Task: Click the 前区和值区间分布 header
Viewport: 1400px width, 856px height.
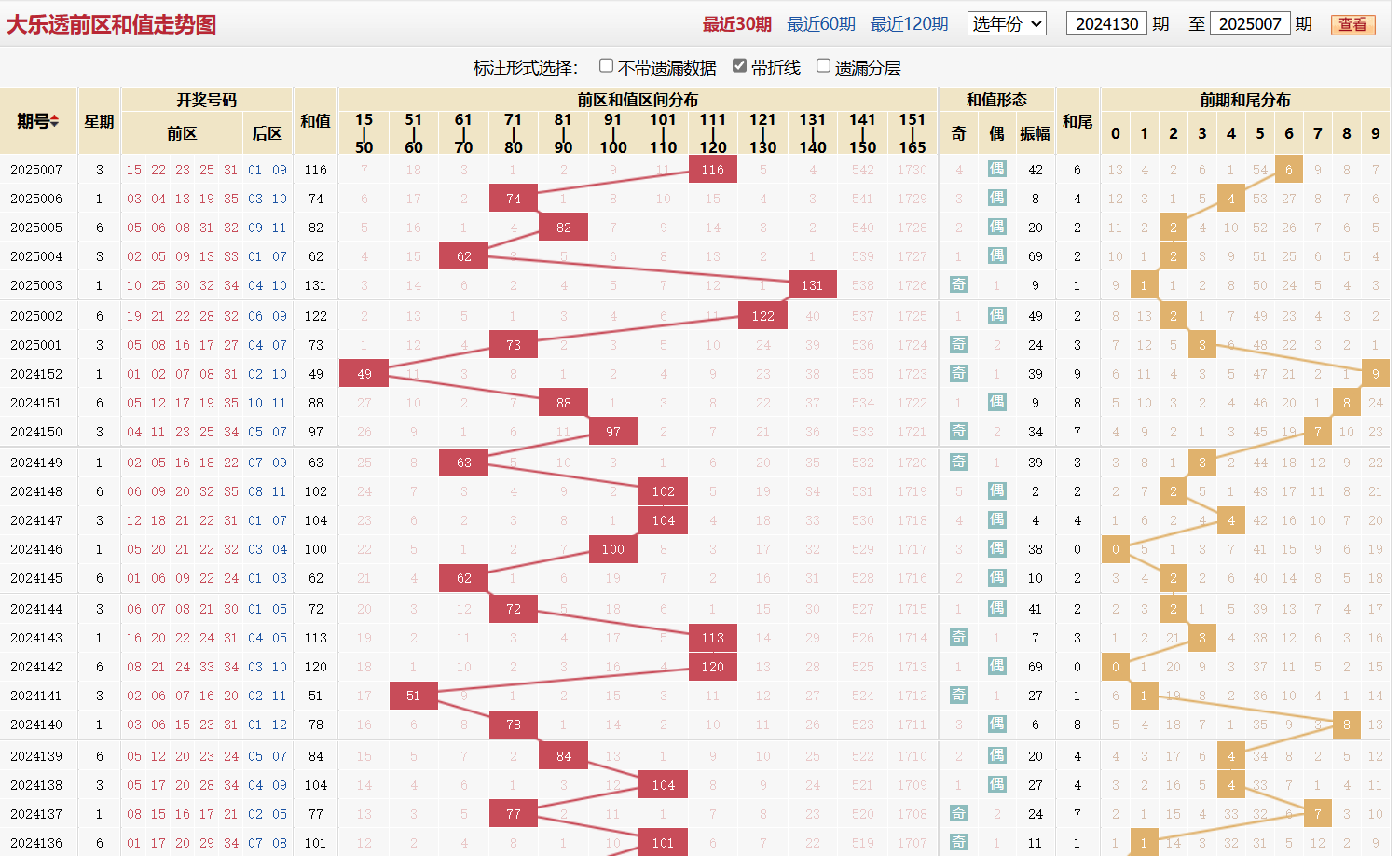Action: (x=638, y=100)
